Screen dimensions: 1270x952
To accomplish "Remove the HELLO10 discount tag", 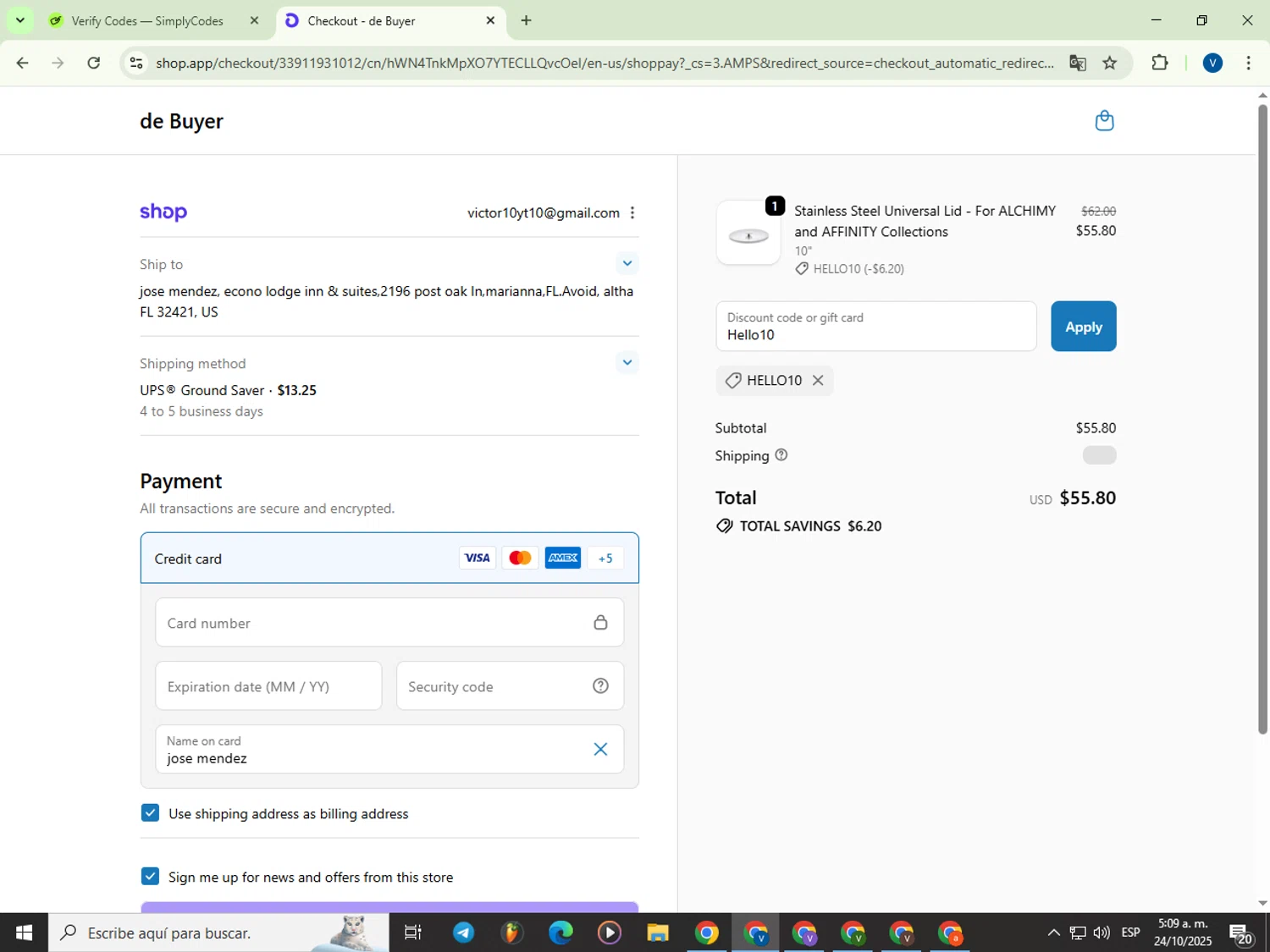I will [x=818, y=381].
